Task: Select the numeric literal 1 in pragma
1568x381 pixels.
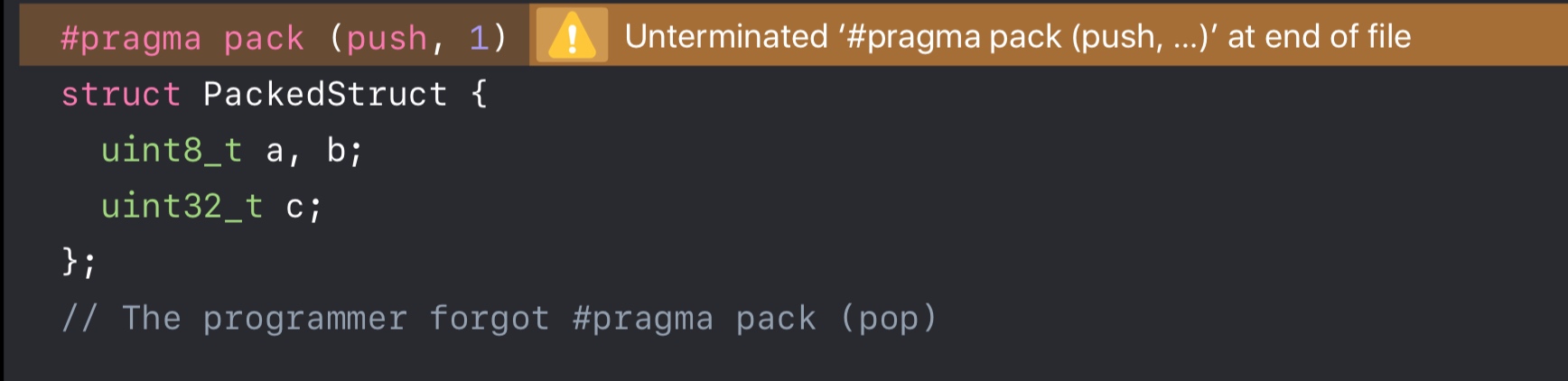Action: coord(478,38)
